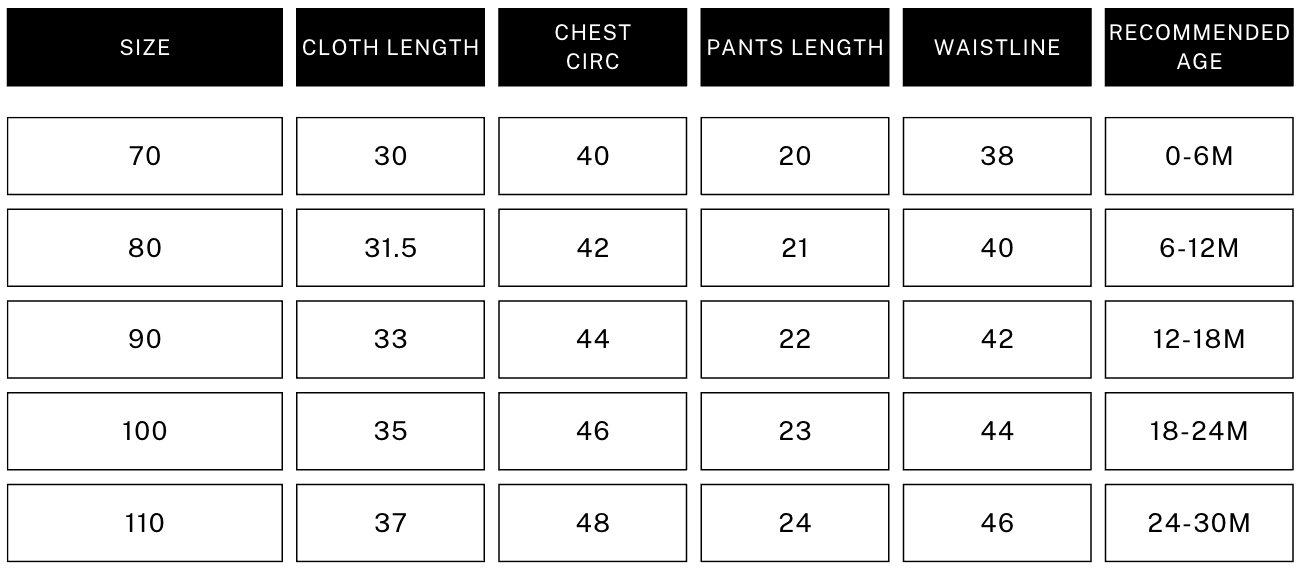Select the pants length 21 cell
The image size is (1300, 570).
(795, 248)
